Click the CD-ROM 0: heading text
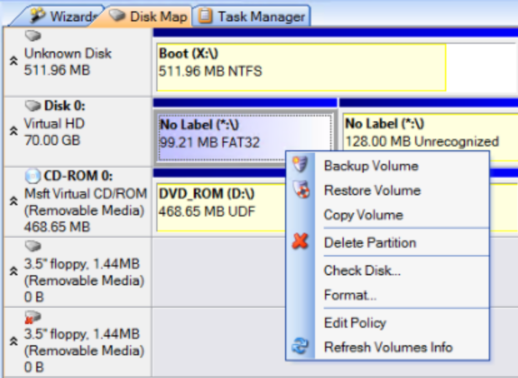The image size is (518, 378). 78,176
